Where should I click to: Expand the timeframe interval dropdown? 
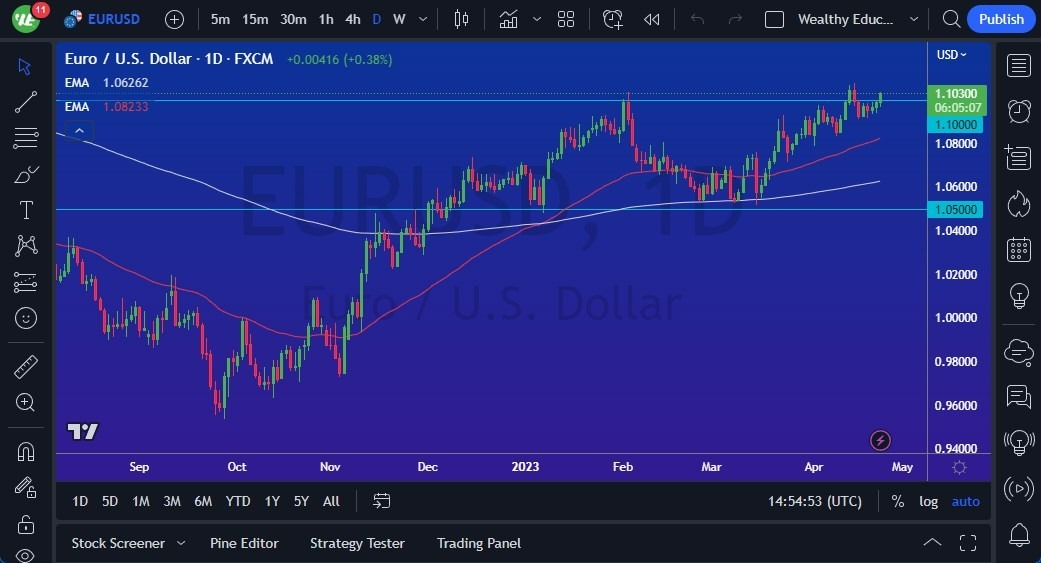coord(423,19)
